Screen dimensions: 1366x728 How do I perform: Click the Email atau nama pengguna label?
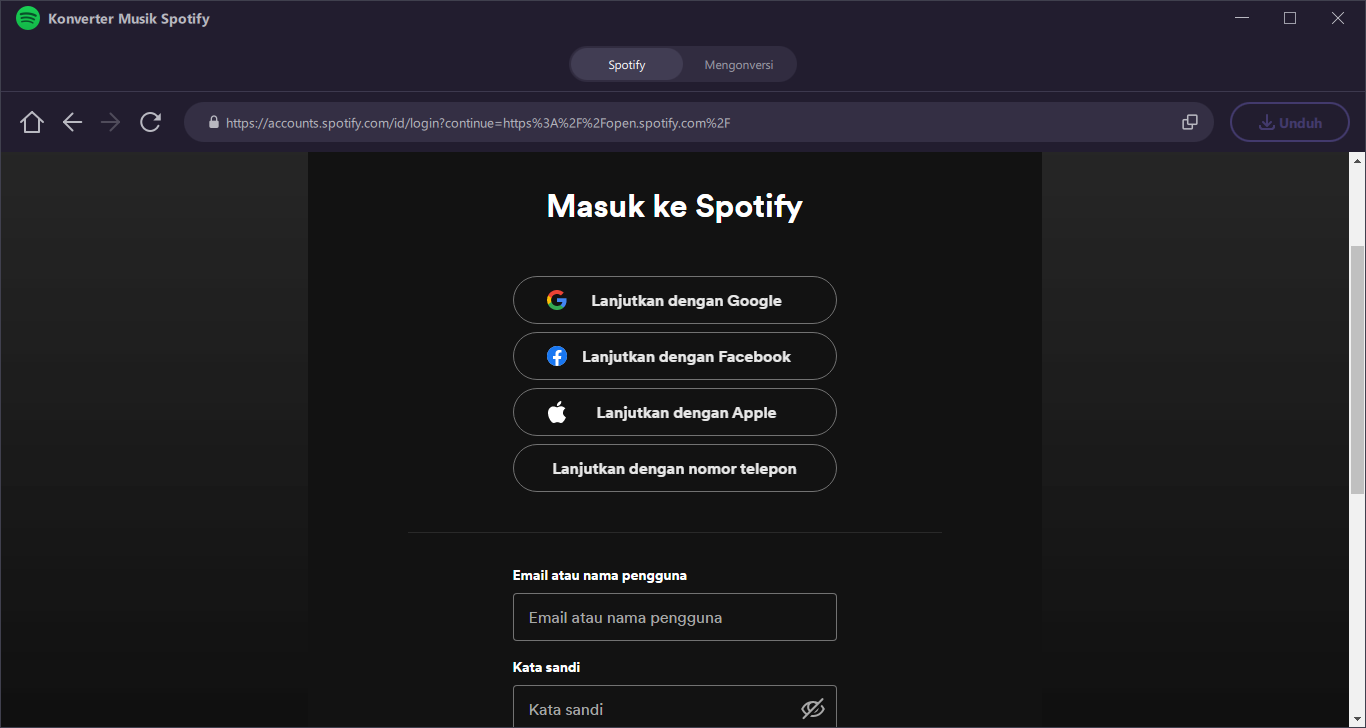click(x=600, y=575)
